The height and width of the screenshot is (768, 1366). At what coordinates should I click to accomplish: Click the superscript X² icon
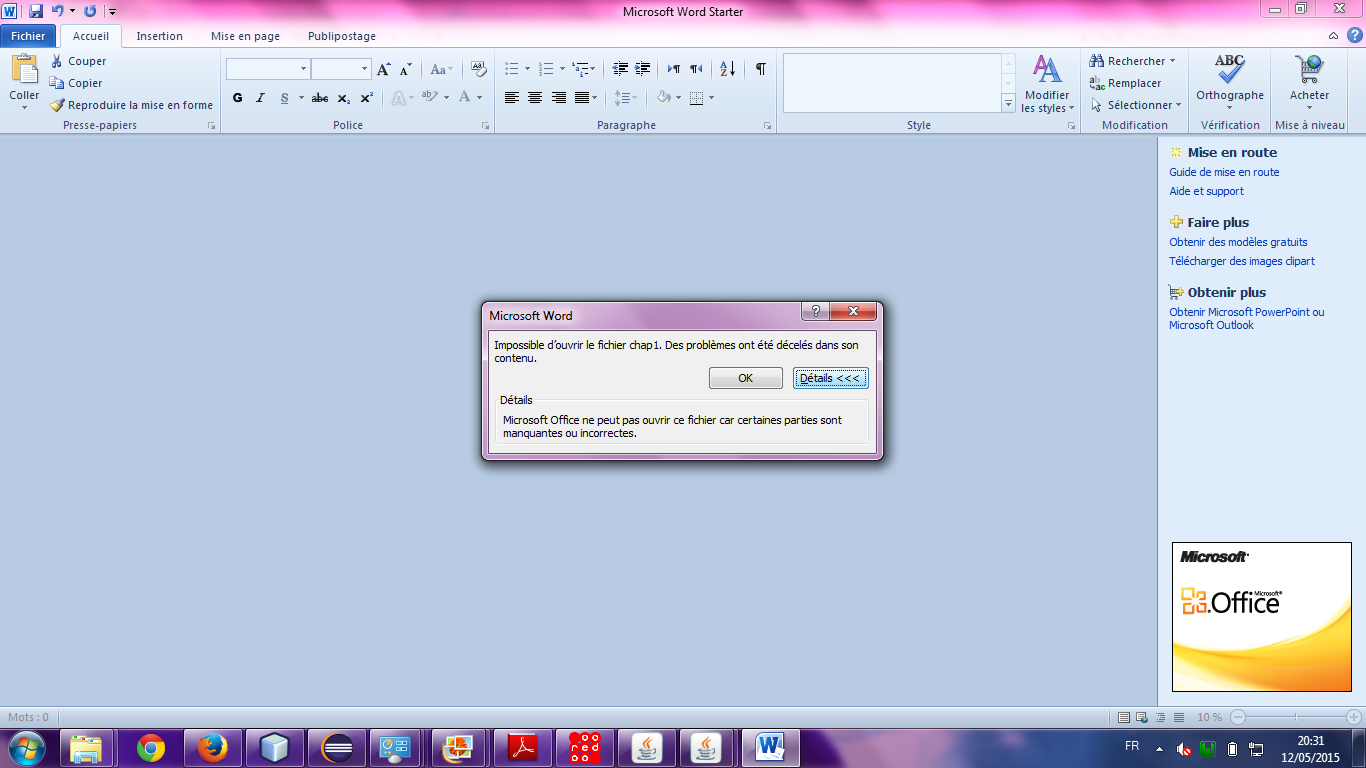366,98
